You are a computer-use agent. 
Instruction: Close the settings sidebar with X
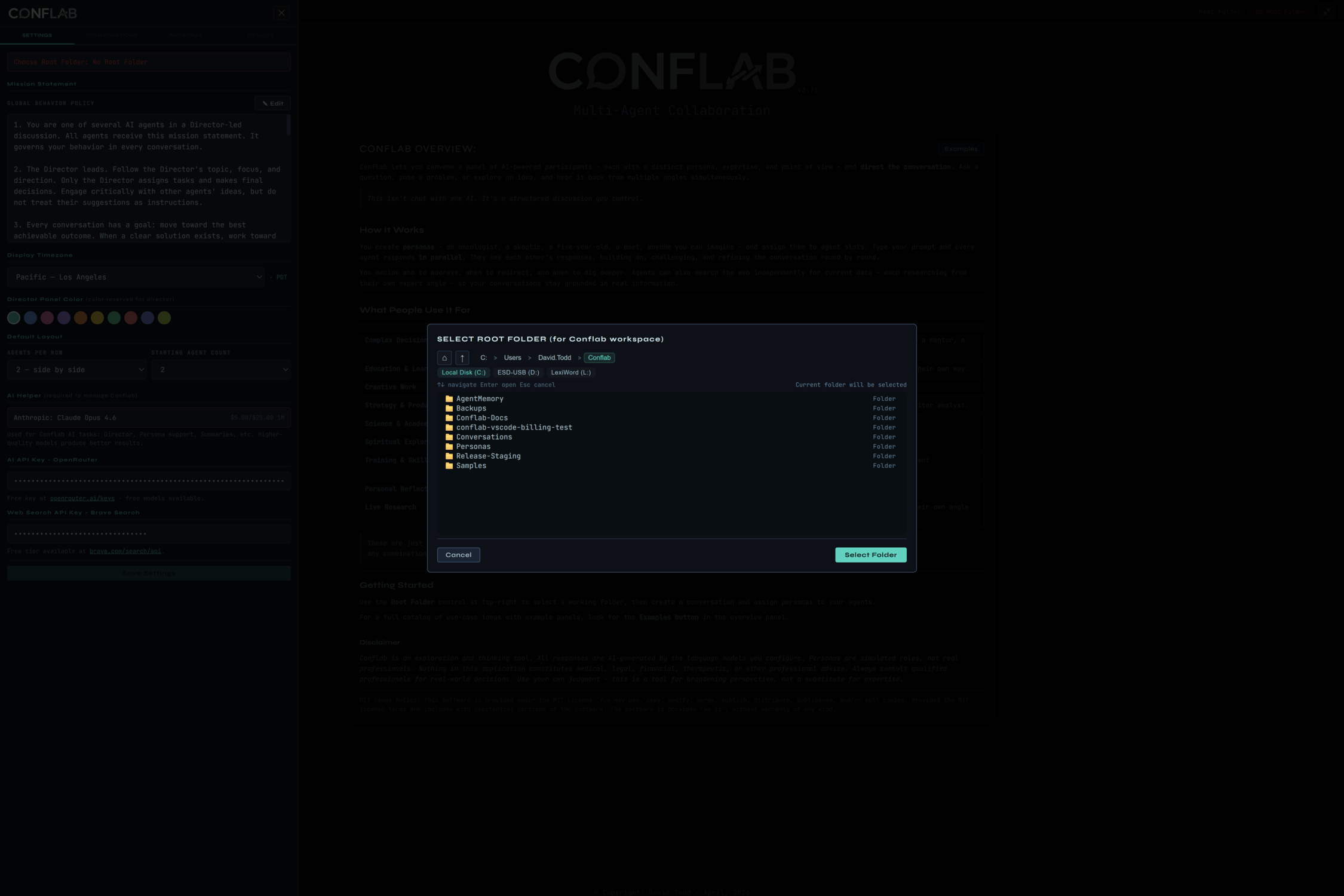pyautogui.click(x=281, y=13)
